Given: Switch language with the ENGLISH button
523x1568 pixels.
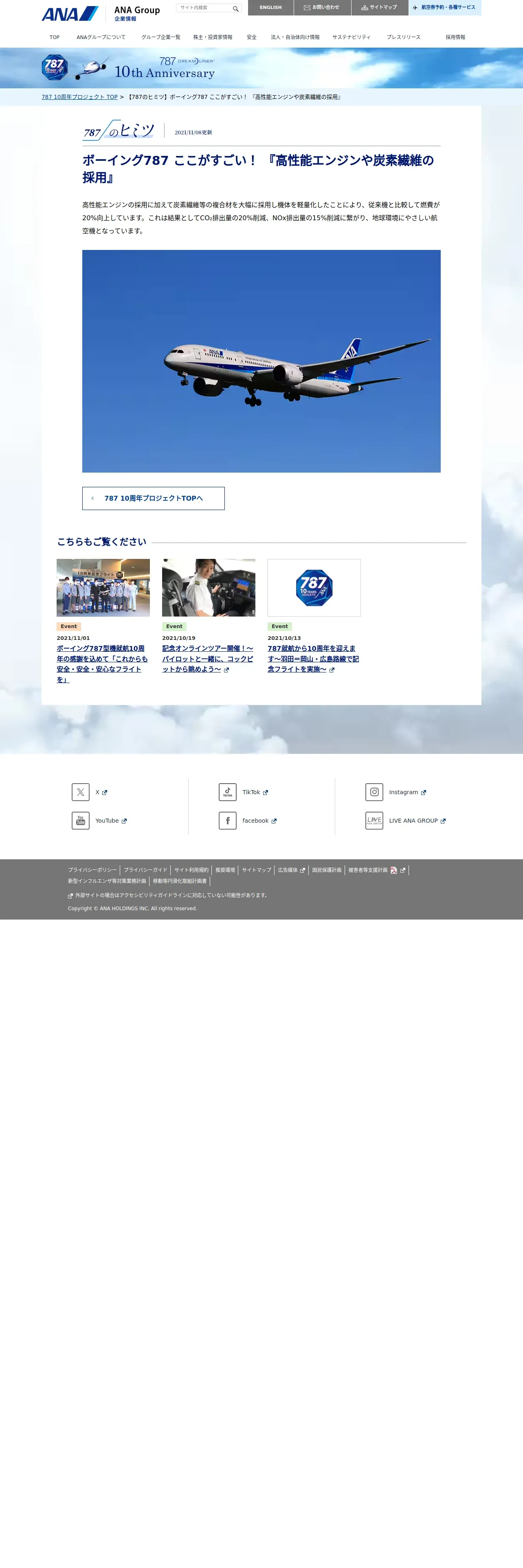Looking at the screenshot, I should (270, 7).
